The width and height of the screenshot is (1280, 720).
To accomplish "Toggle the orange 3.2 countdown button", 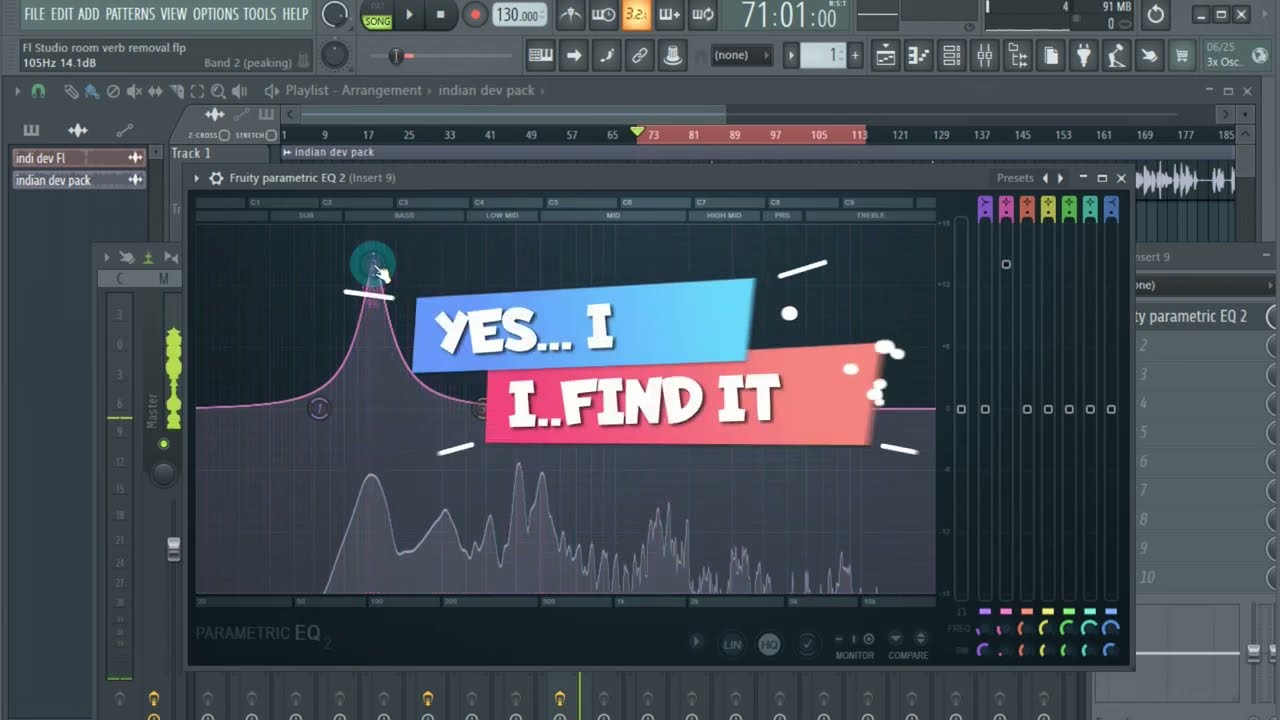I will (636, 15).
